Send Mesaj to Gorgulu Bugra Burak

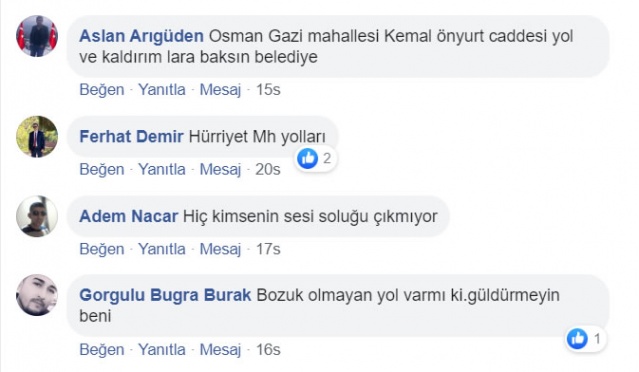220,350
